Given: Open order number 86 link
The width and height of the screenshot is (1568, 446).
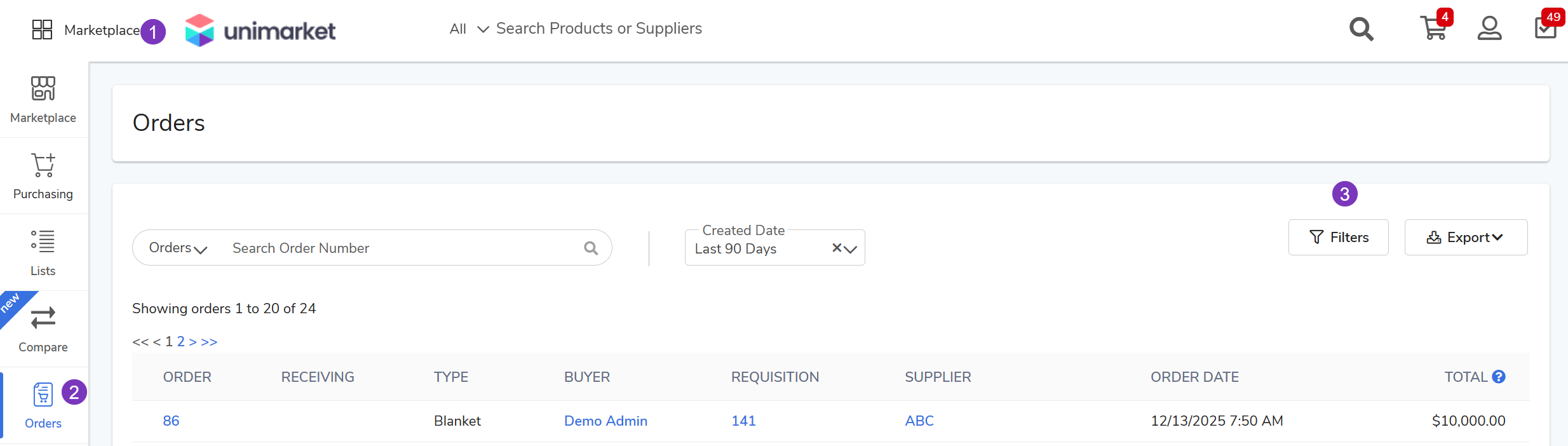Looking at the screenshot, I should (x=171, y=421).
